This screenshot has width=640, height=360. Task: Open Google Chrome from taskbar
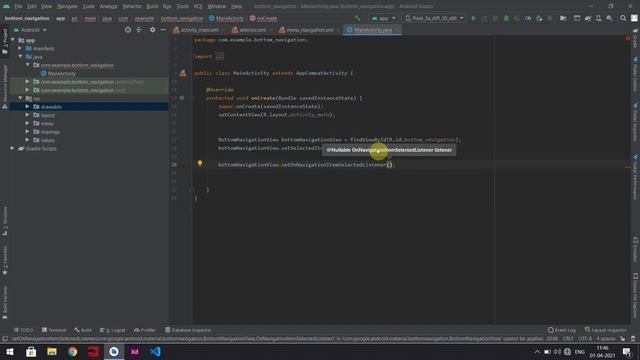[x=73, y=351]
